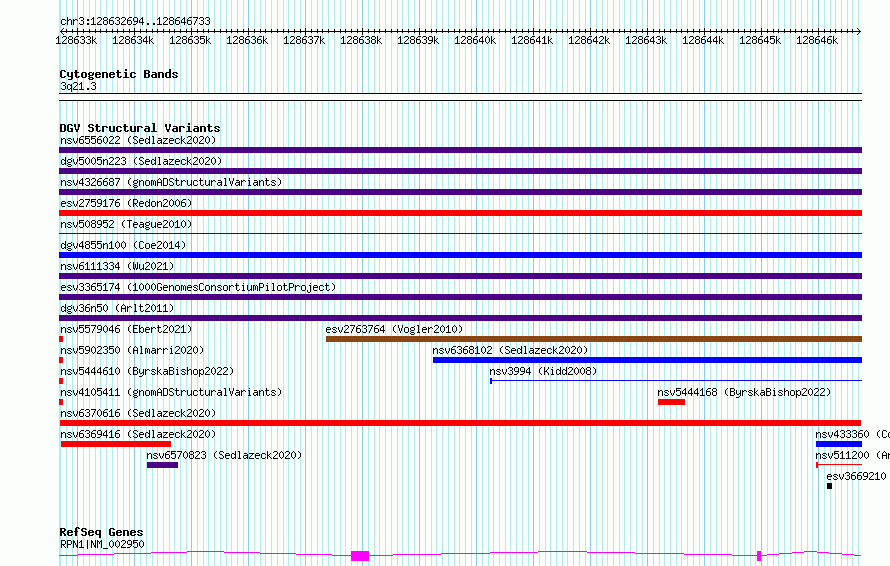Select the purple nsv6570823 (Sedlazeck2020) bar
The width and height of the screenshot is (890, 566).
point(162,465)
